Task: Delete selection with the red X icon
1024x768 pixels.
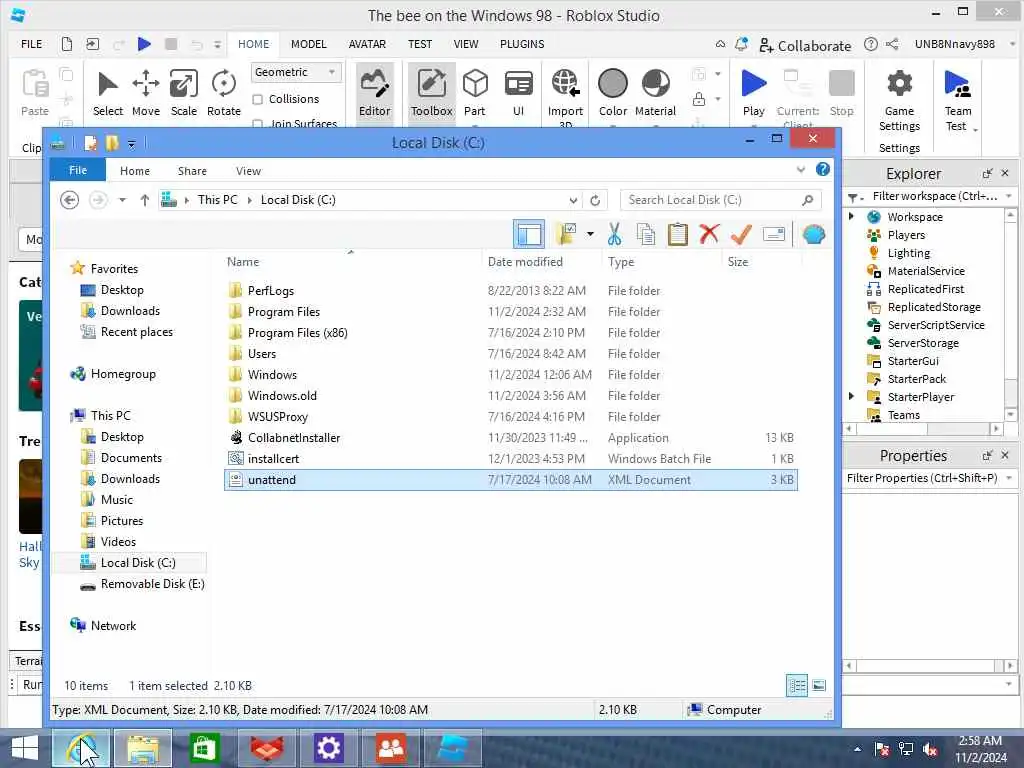Action: click(709, 233)
